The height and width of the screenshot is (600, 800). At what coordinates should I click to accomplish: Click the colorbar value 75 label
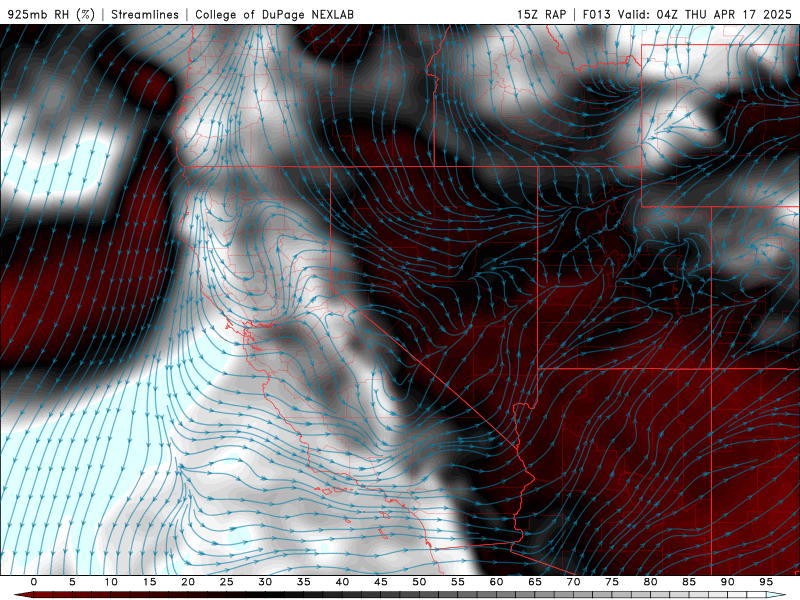612,582
